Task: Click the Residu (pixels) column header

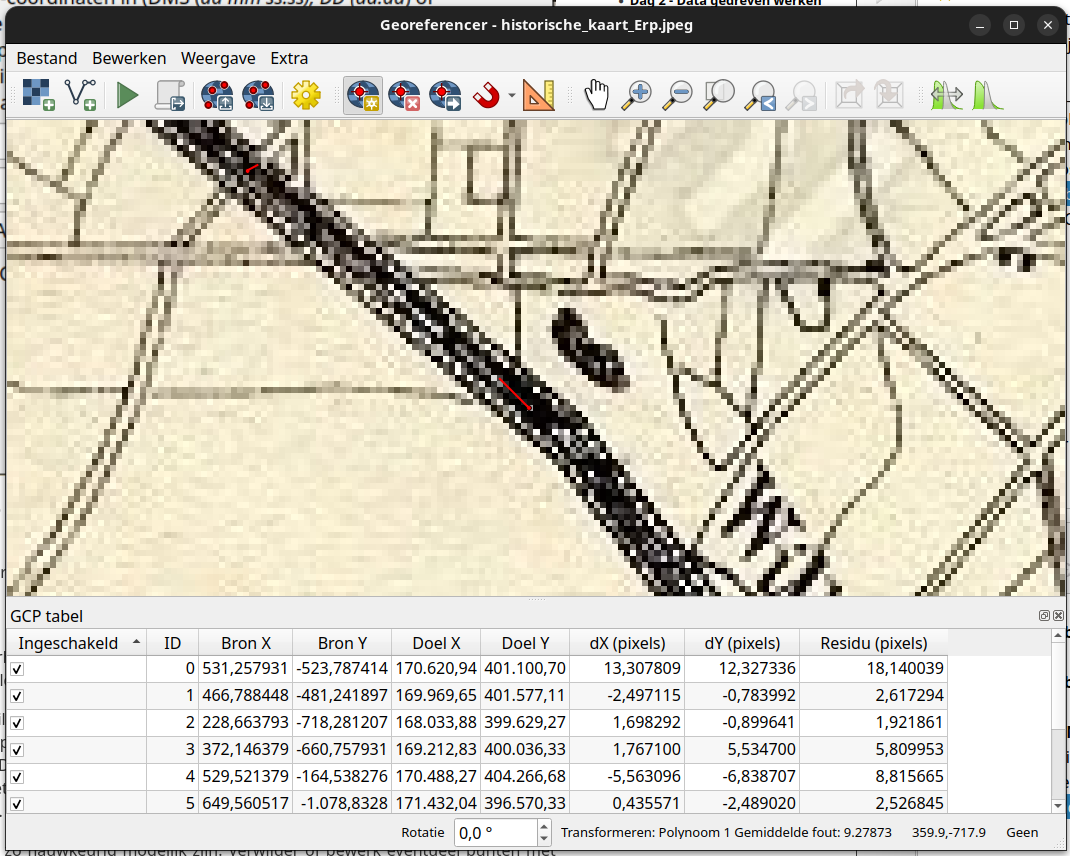Action: point(873,643)
